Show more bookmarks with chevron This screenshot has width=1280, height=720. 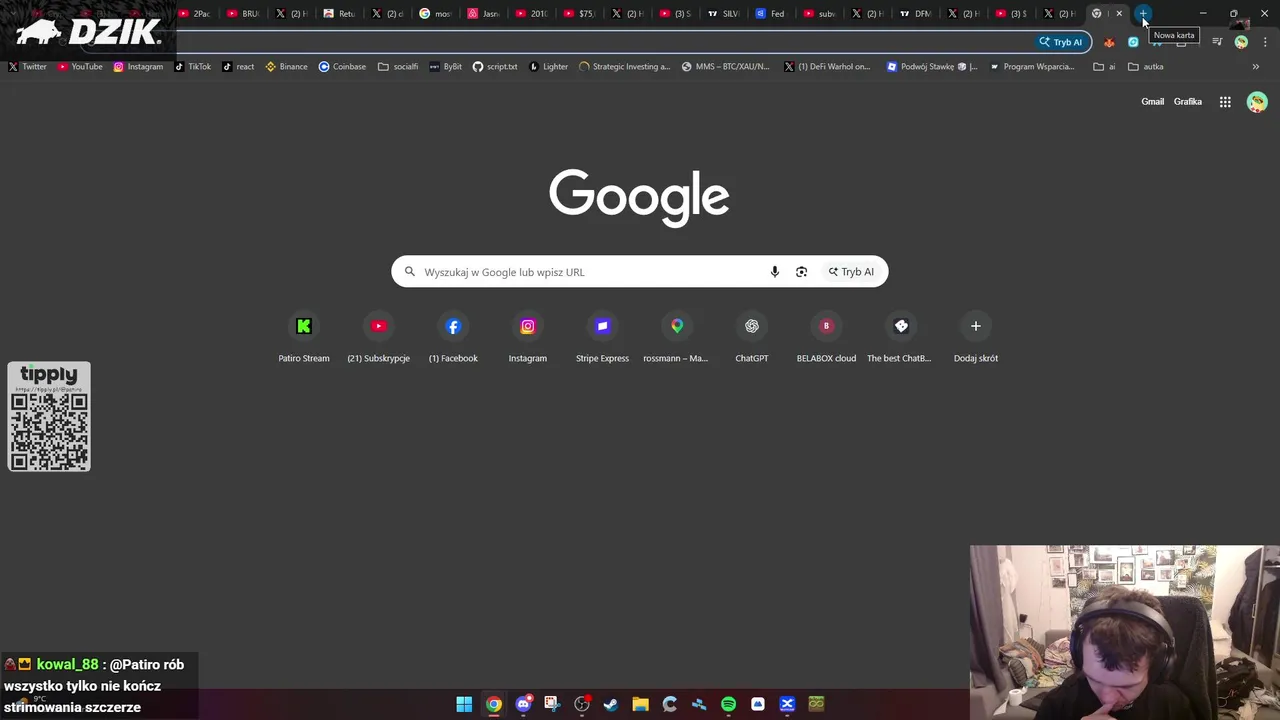tap(1256, 67)
